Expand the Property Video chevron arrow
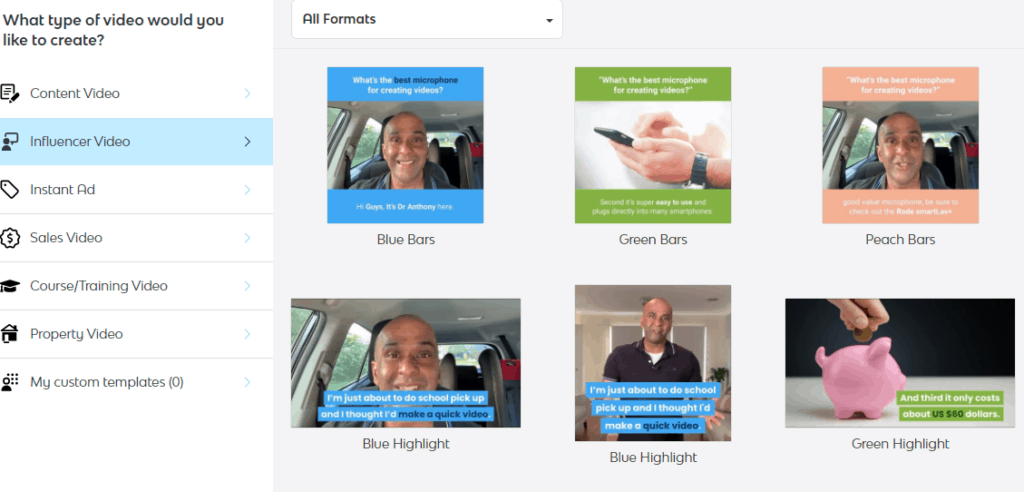Image resolution: width=1024 pixels, height=492 pixels. coord(248,334)
